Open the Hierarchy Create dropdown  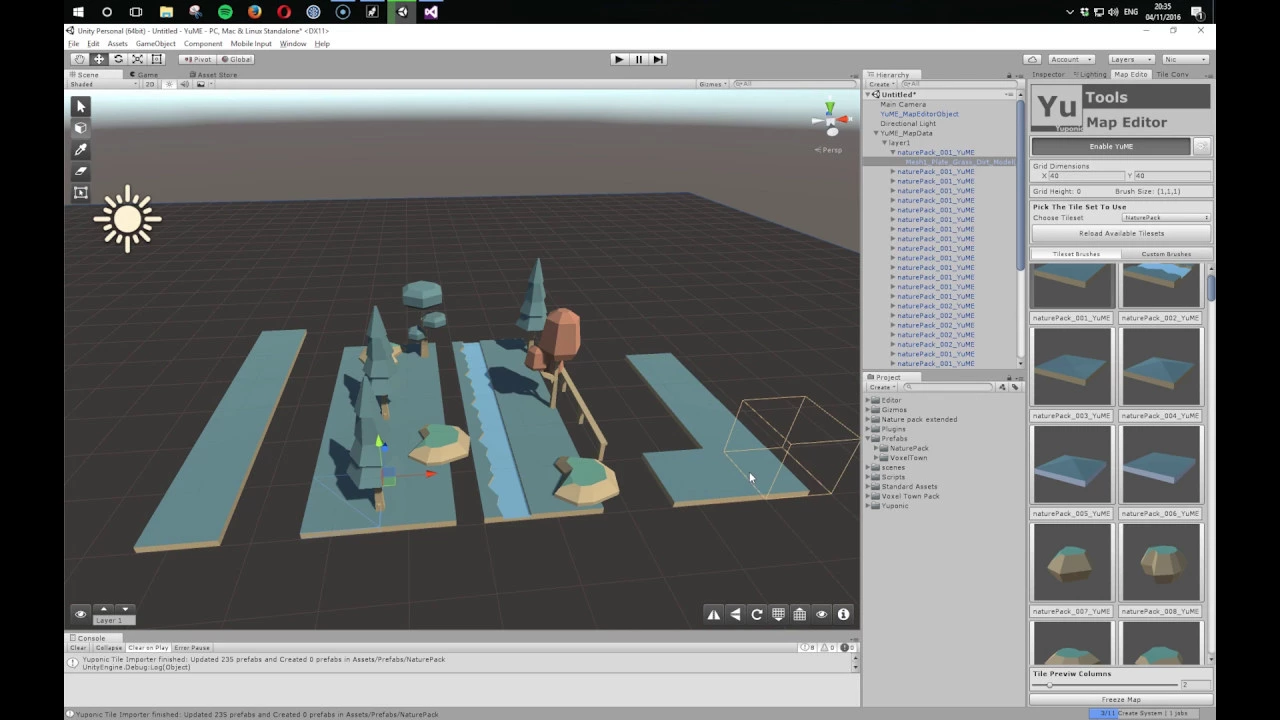[882, 84]
